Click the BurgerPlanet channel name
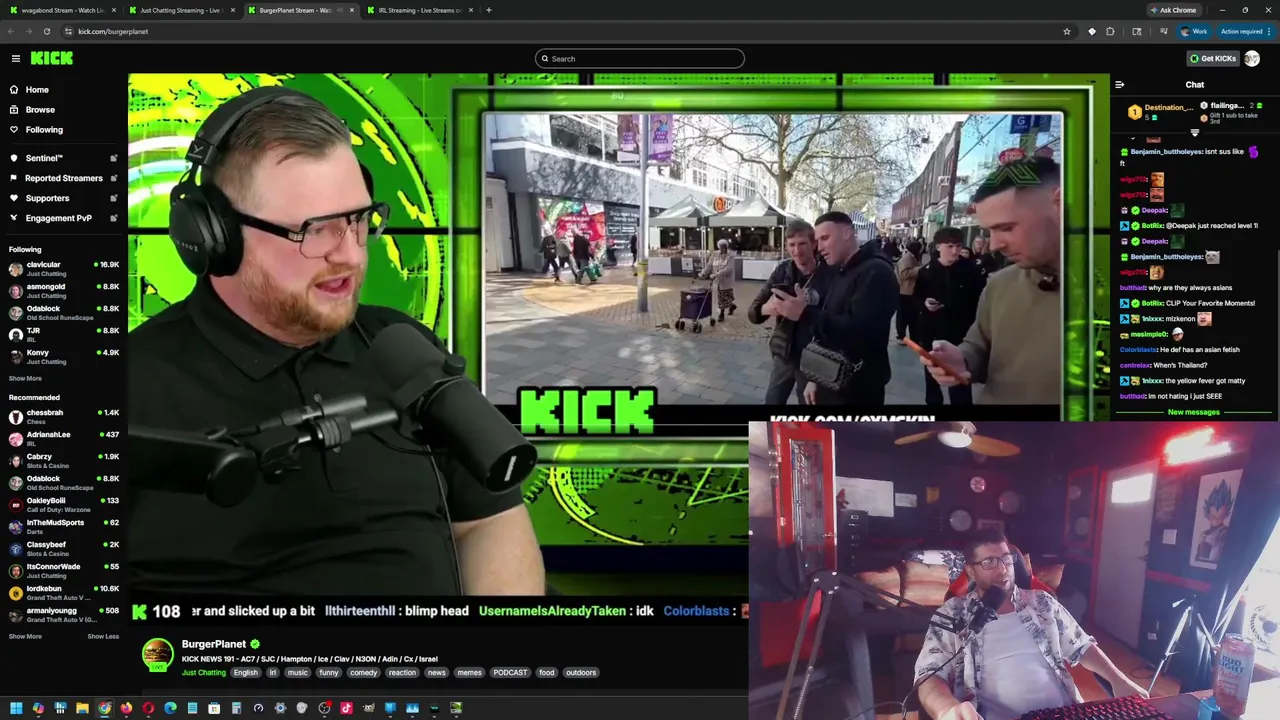 click(x=213, y=645)
